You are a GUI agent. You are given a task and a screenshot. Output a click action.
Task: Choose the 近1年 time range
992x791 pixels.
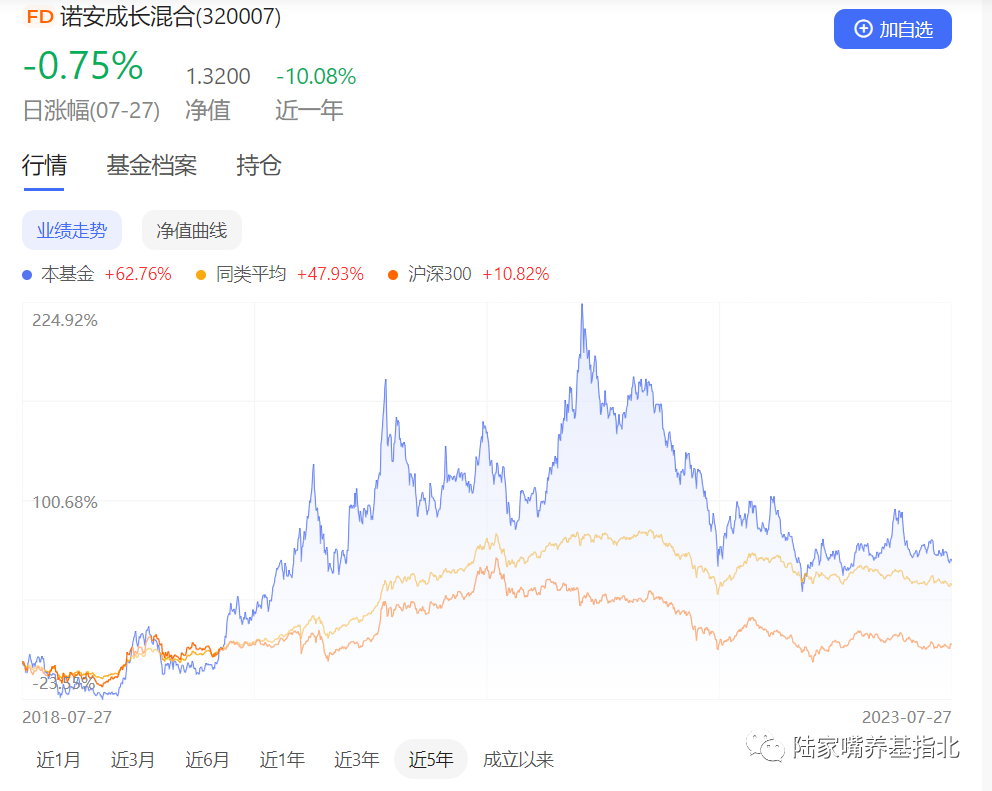click(x=282, y=760)
